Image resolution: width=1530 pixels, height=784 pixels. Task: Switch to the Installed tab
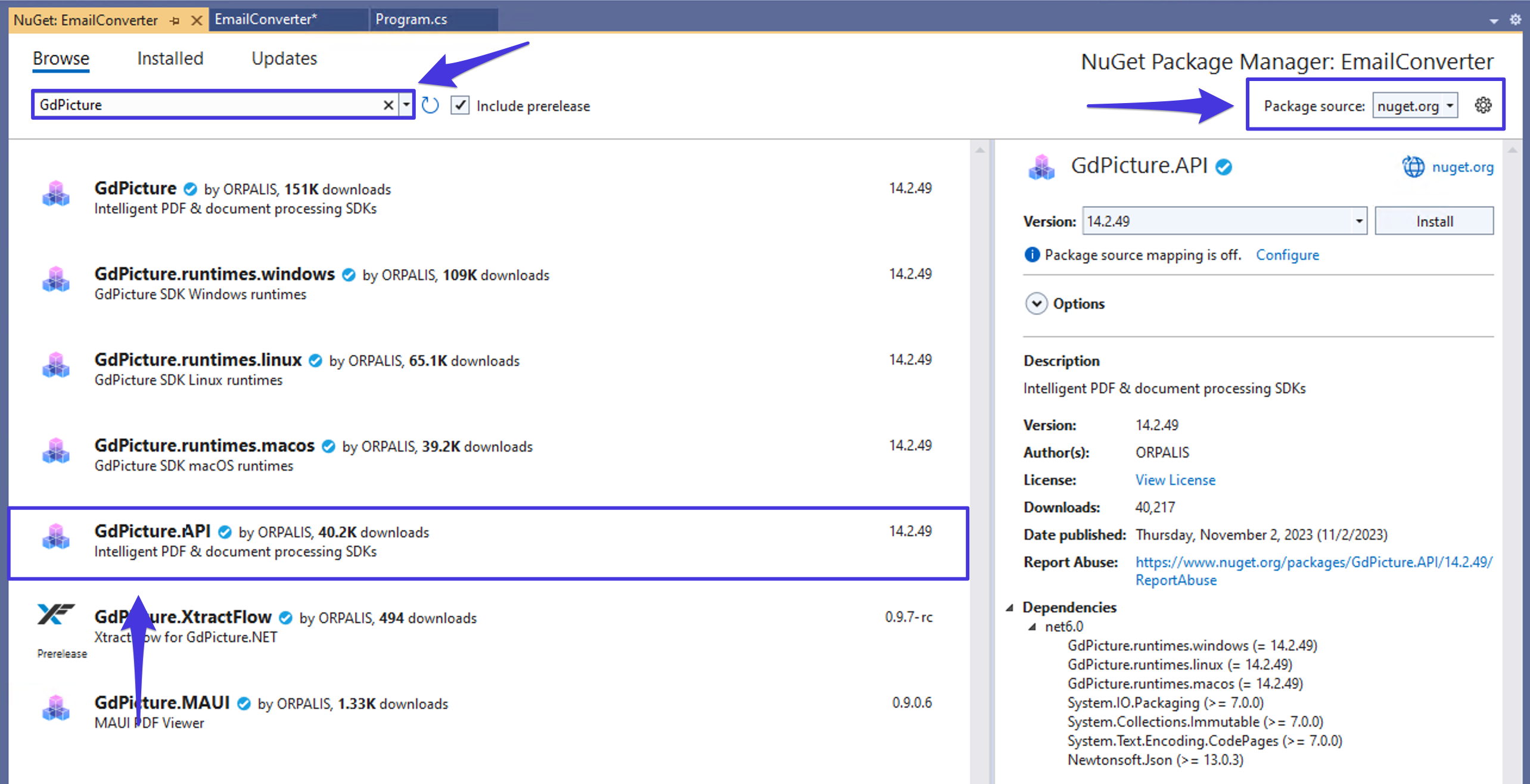[170, 58]
